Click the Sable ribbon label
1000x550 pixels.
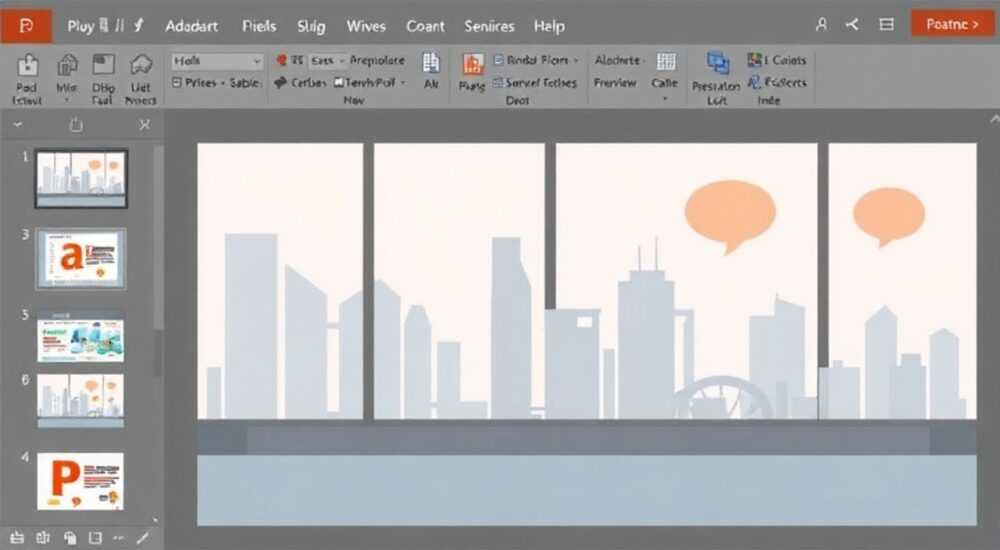tap(245, 82)
